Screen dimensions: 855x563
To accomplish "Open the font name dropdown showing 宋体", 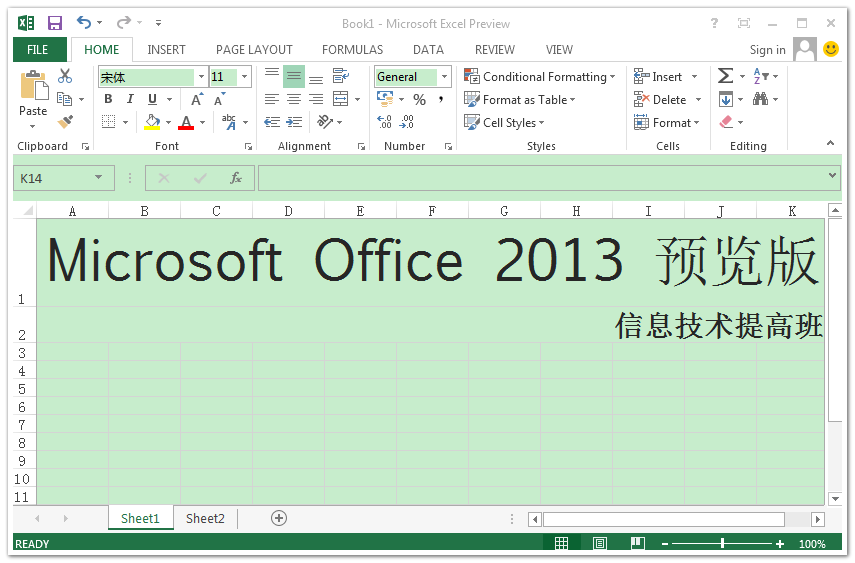I will point(201,76).
